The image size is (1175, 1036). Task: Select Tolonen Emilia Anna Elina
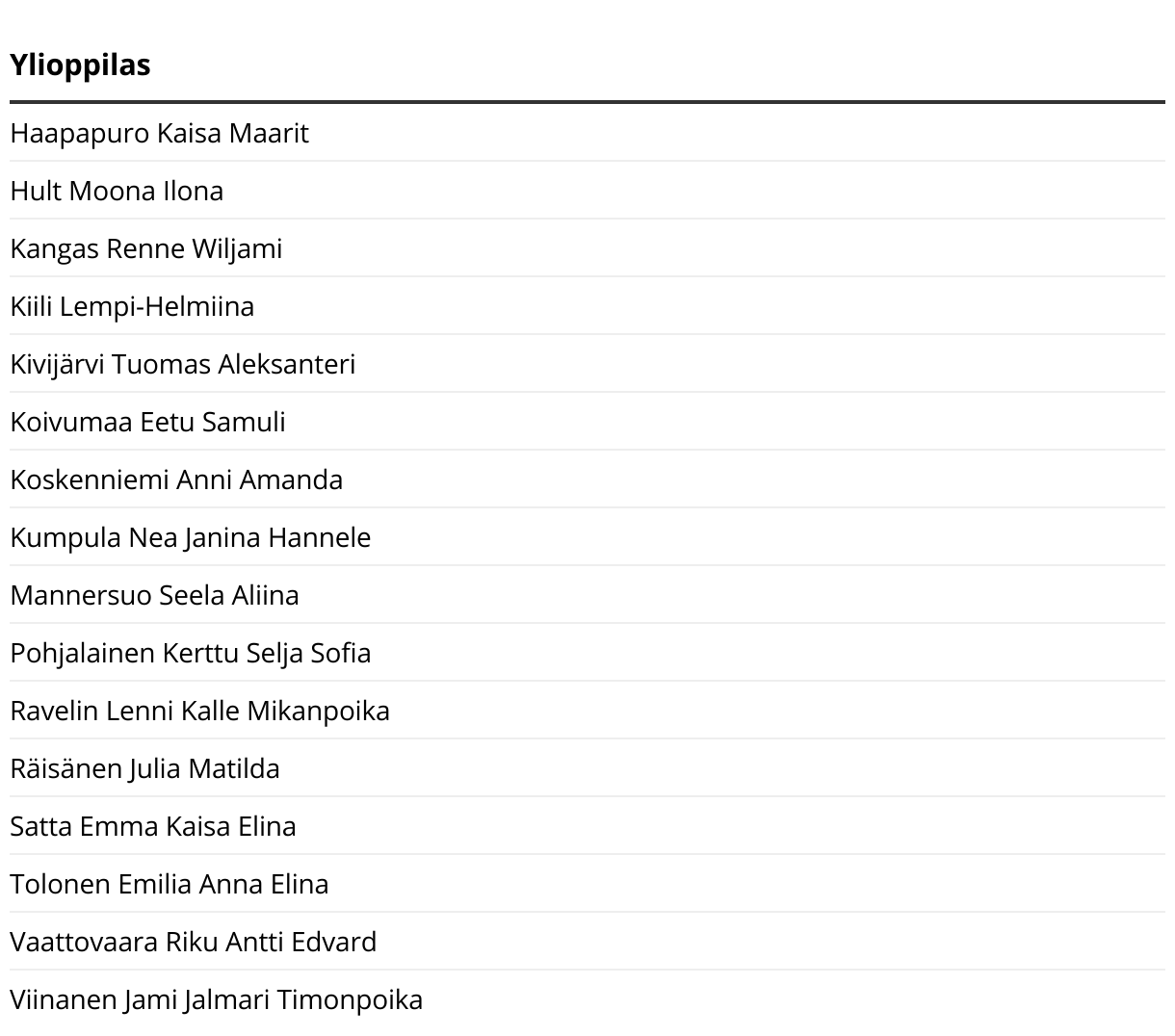click(x=587, y=884)
